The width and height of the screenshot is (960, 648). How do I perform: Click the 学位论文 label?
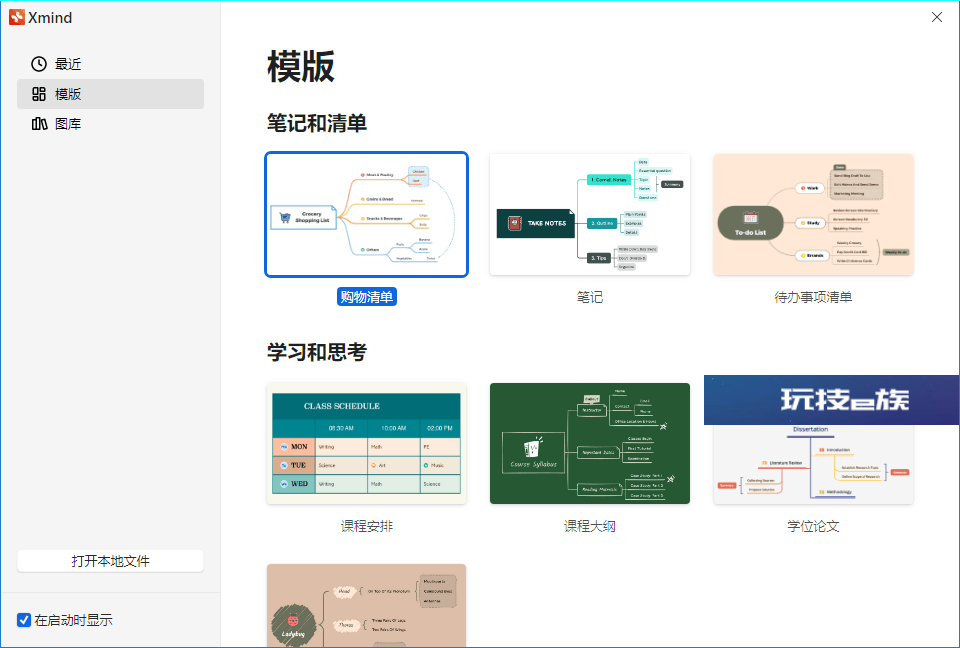click(813, 526)
